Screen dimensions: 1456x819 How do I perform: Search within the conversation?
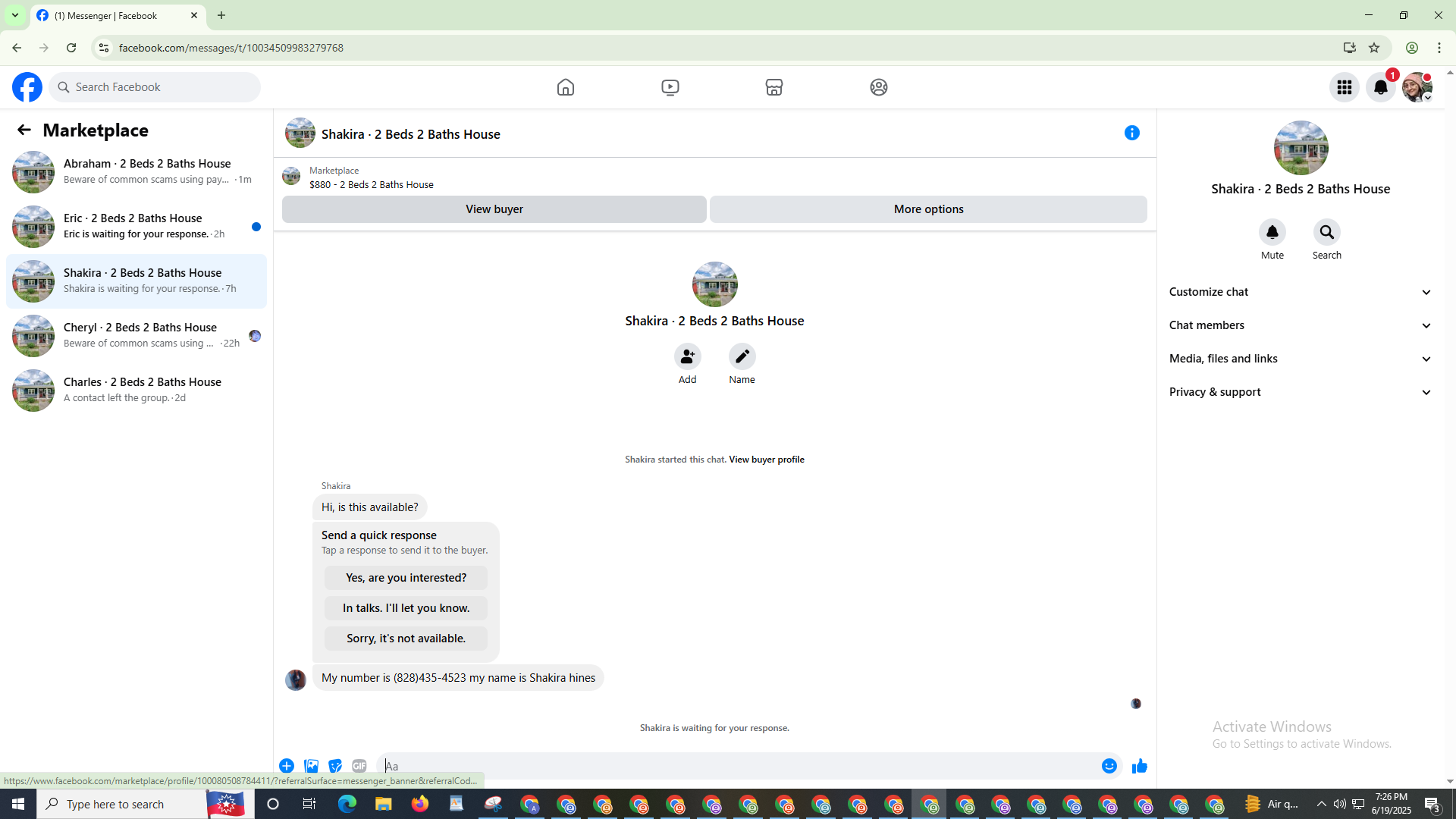(1327, 232)
